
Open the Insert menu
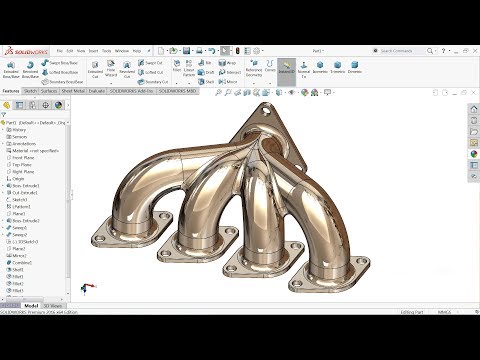(x=93, y=51)
